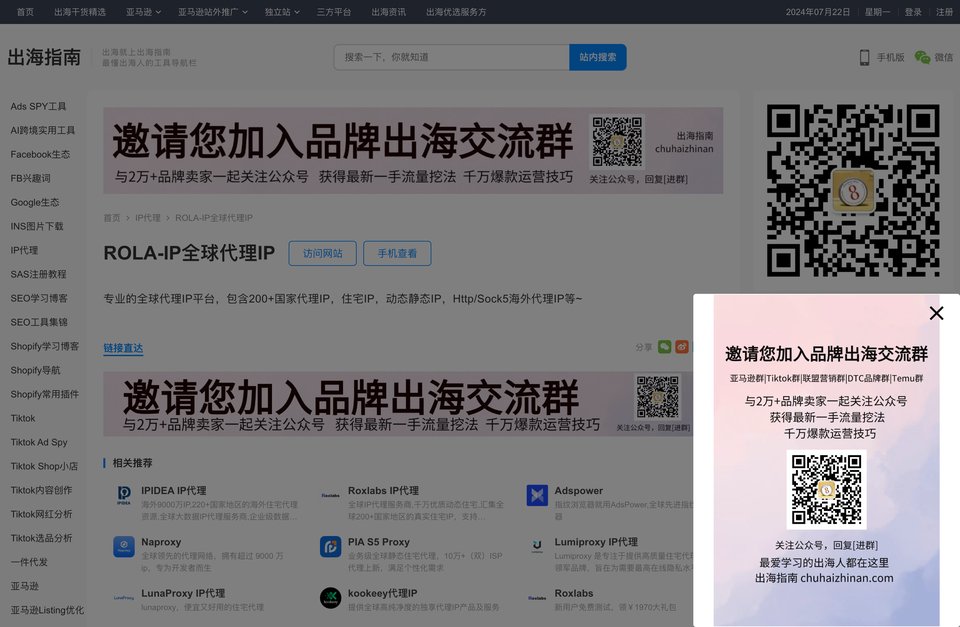Click 登录 to log in

point(913,12)
